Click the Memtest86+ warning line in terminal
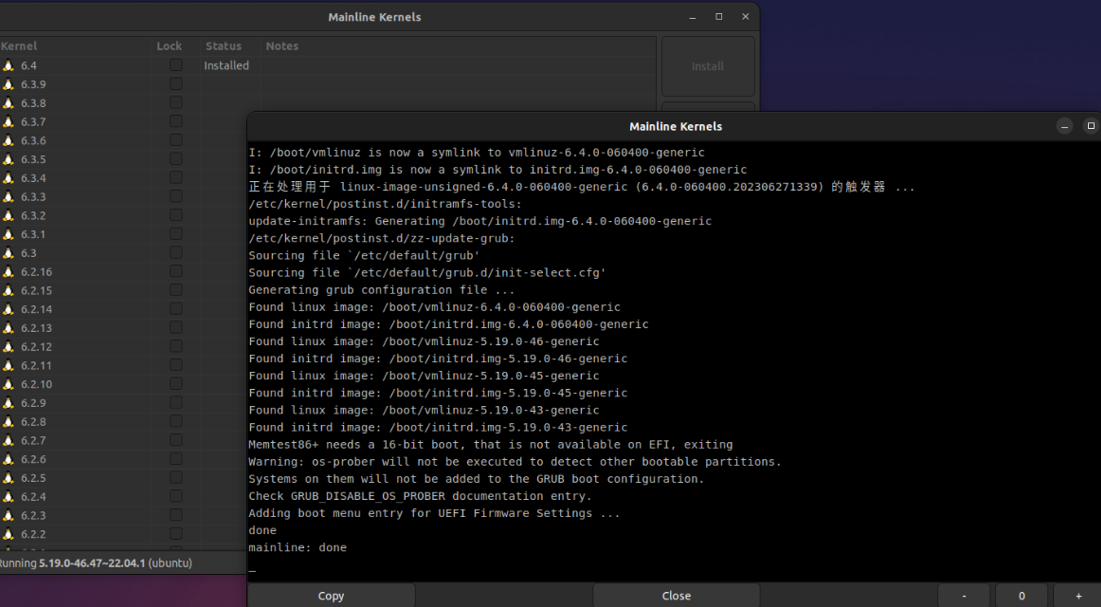This screenshot has width=1101, height=607. tap(491, 445)
